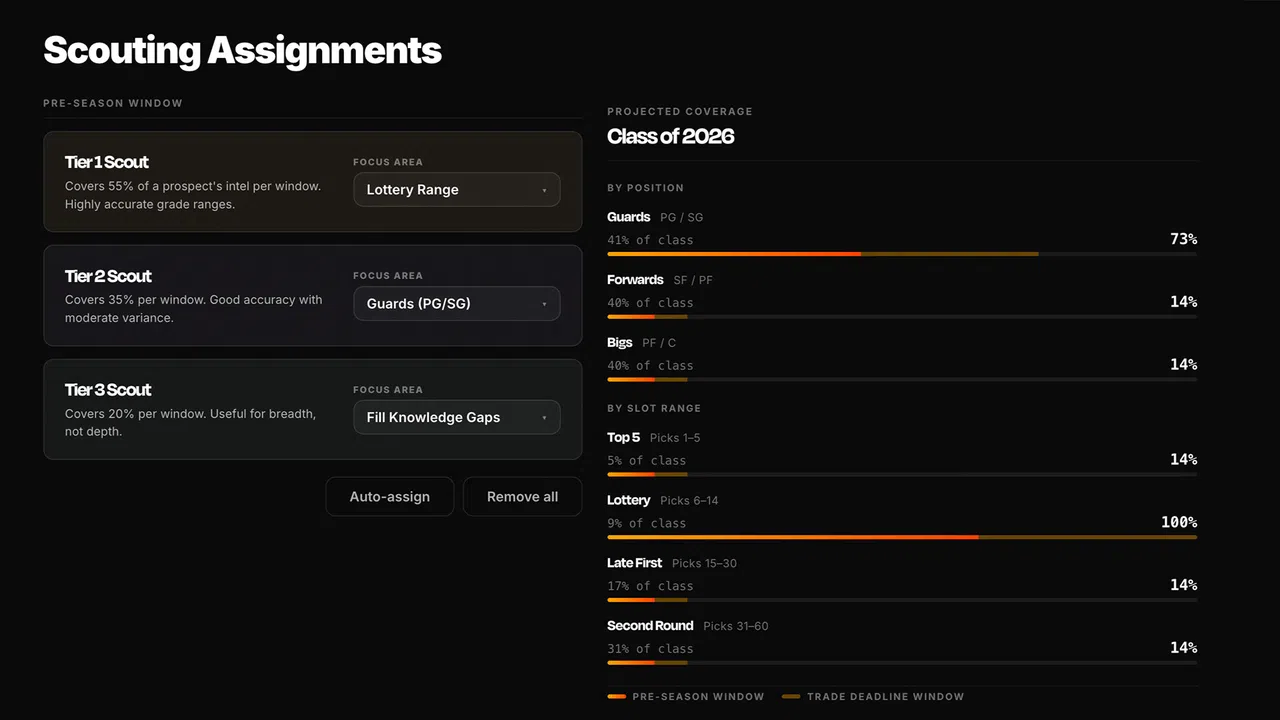The height and width of the screenshot is (720, 1280).
Task: Click the Tier 3 Scout description text
Action: tap(191, 423)
